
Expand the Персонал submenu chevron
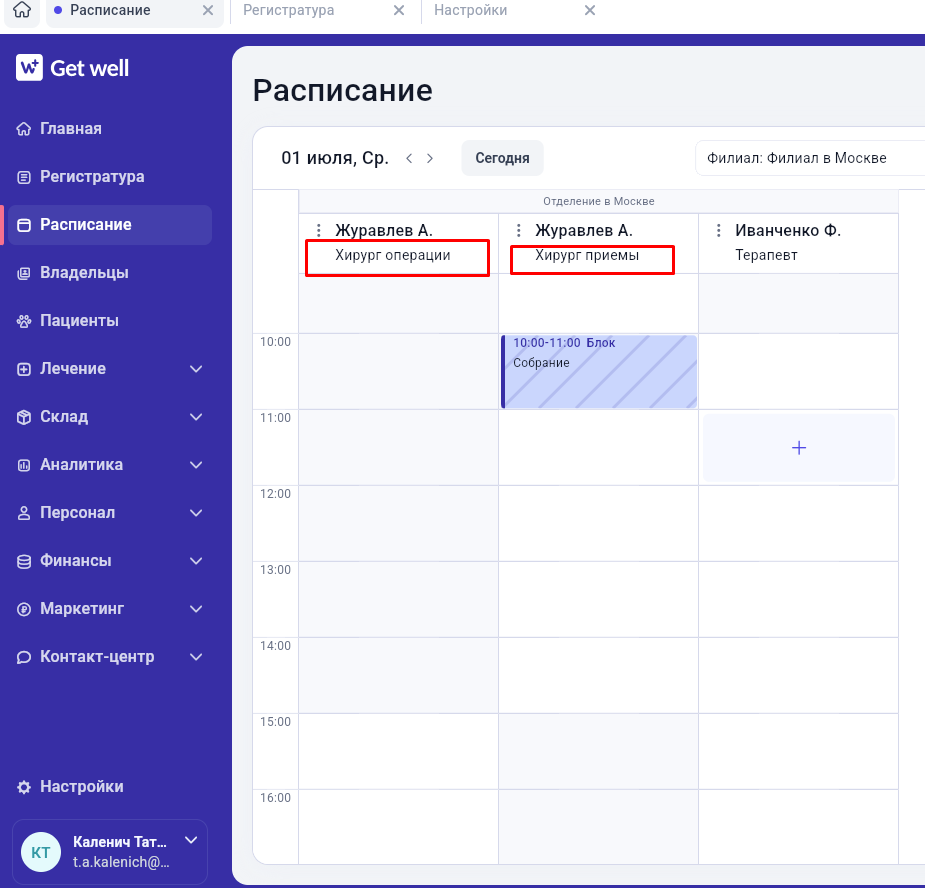point(196,513)
